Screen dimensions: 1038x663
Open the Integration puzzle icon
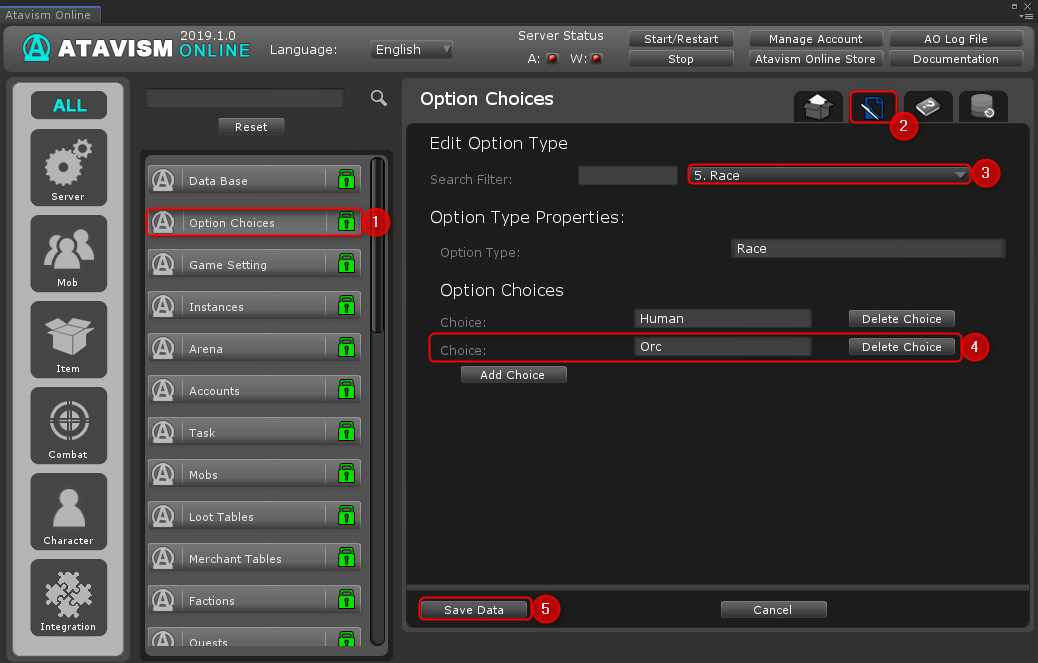point(68,596)
